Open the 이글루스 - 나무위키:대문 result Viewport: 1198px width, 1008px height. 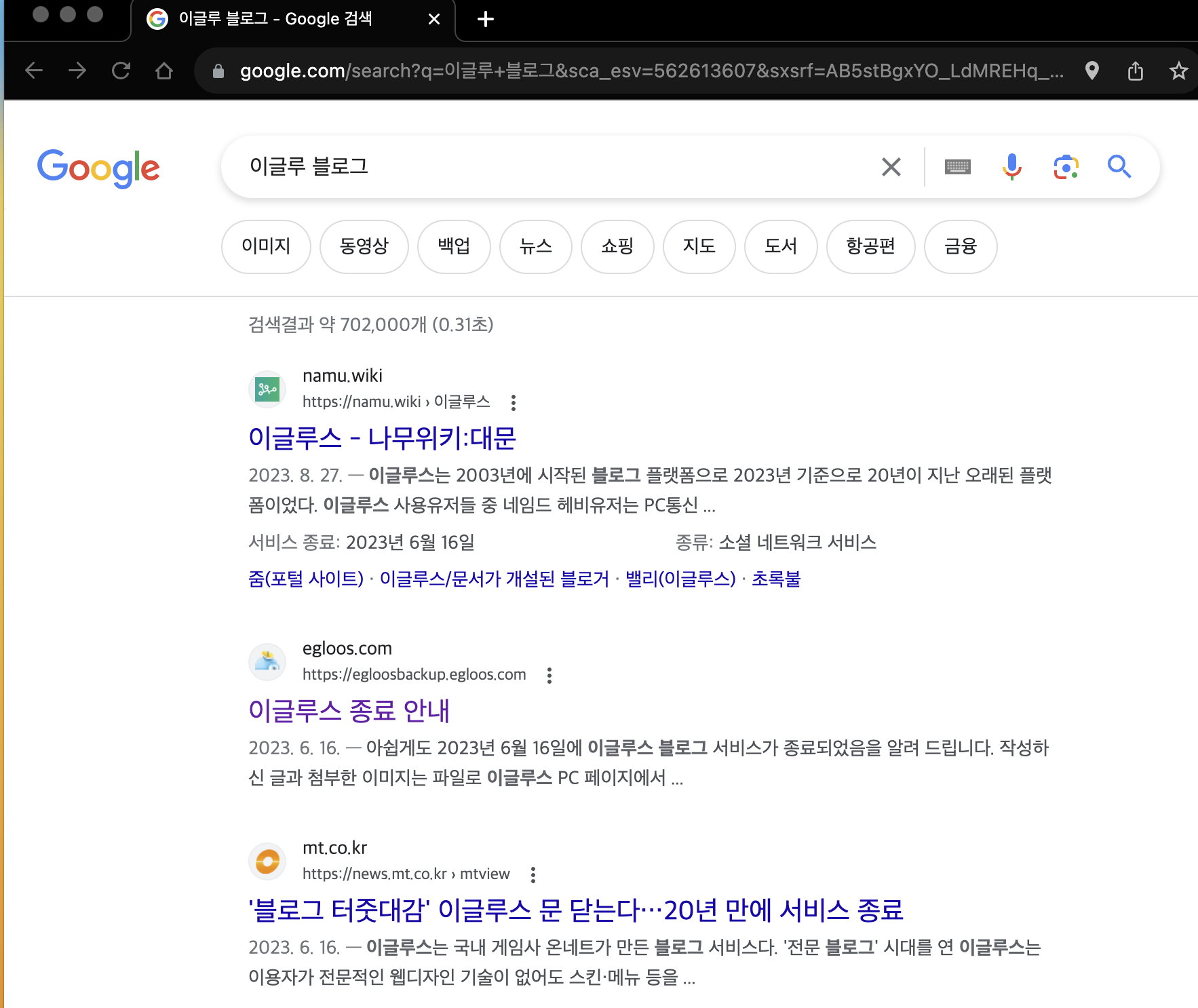pyautogui.click(x=383, y=438)
